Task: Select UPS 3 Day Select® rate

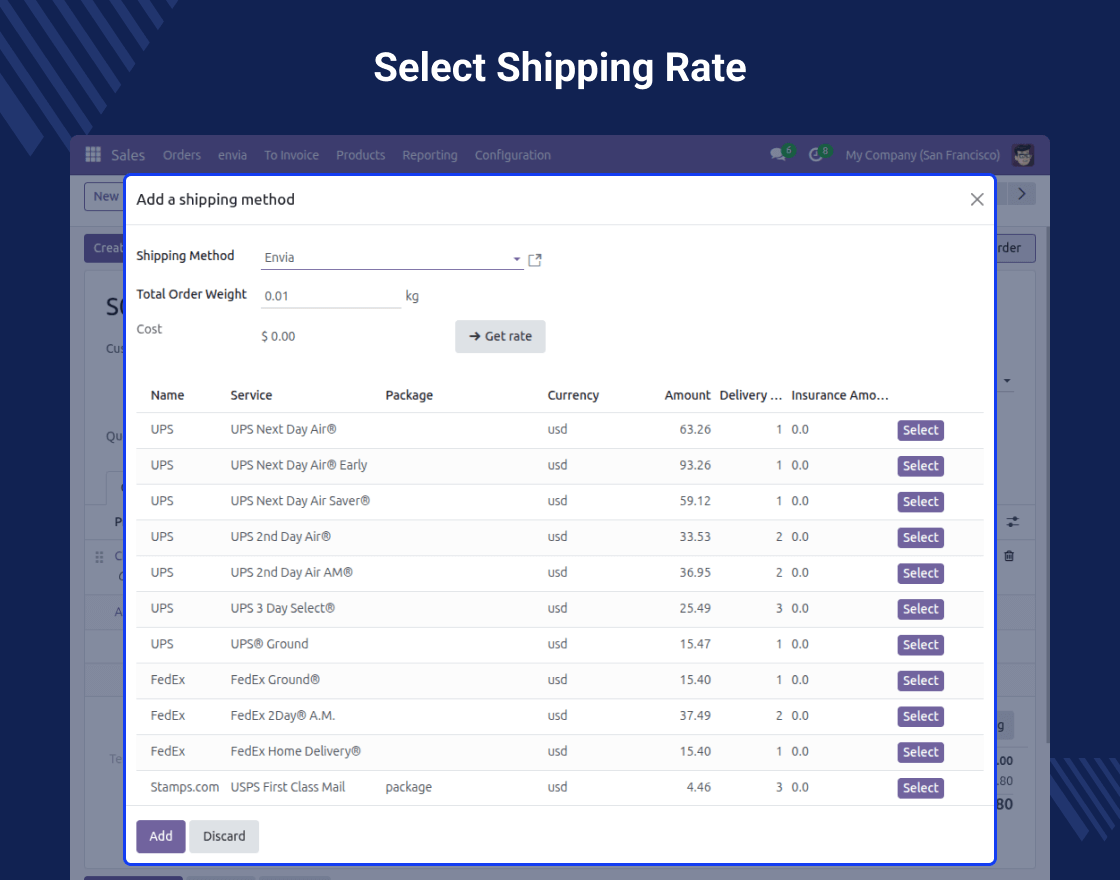Action: click(920, 609)
